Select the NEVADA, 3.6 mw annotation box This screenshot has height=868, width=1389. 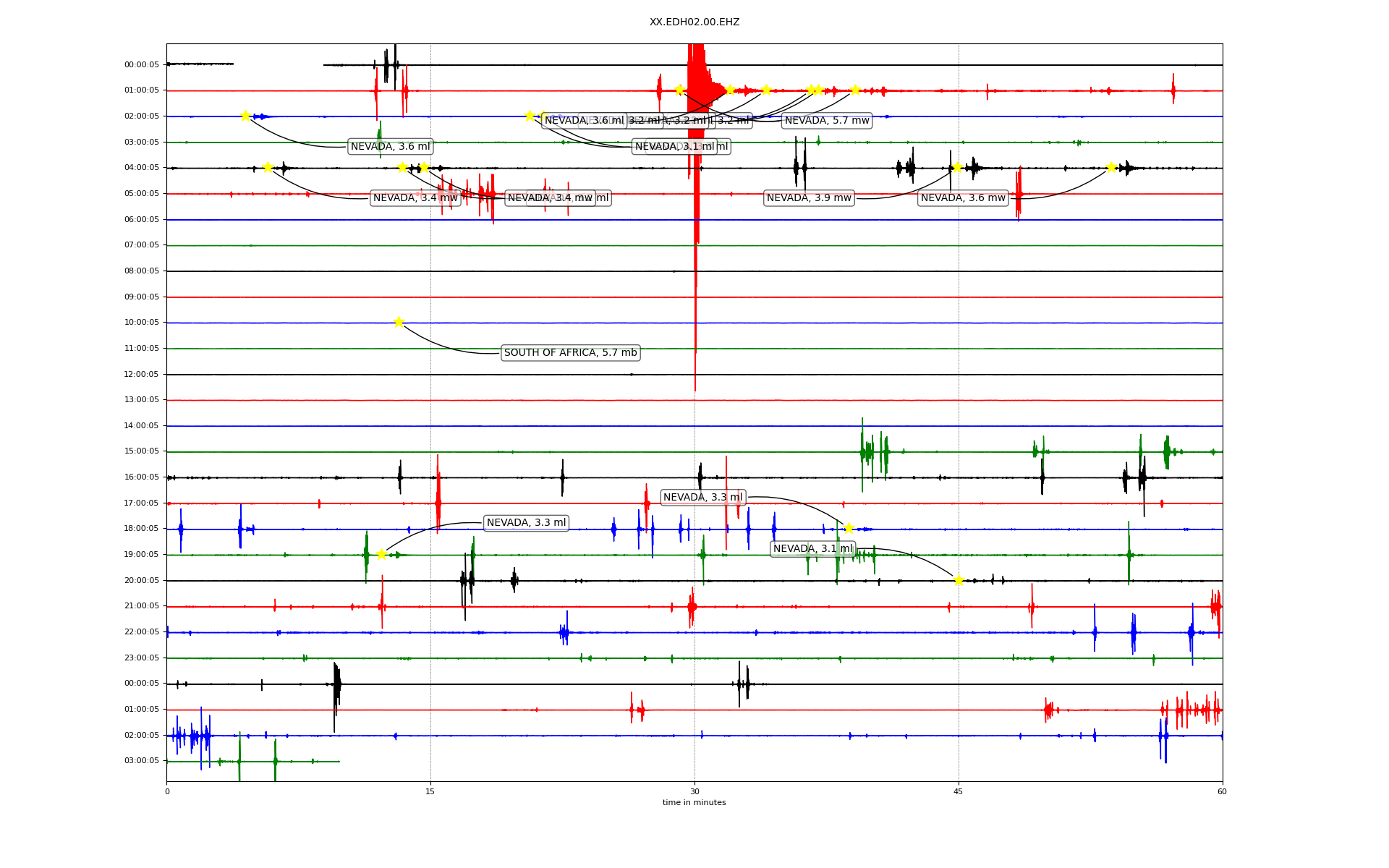pyautogui.click(x=963, y=197)
